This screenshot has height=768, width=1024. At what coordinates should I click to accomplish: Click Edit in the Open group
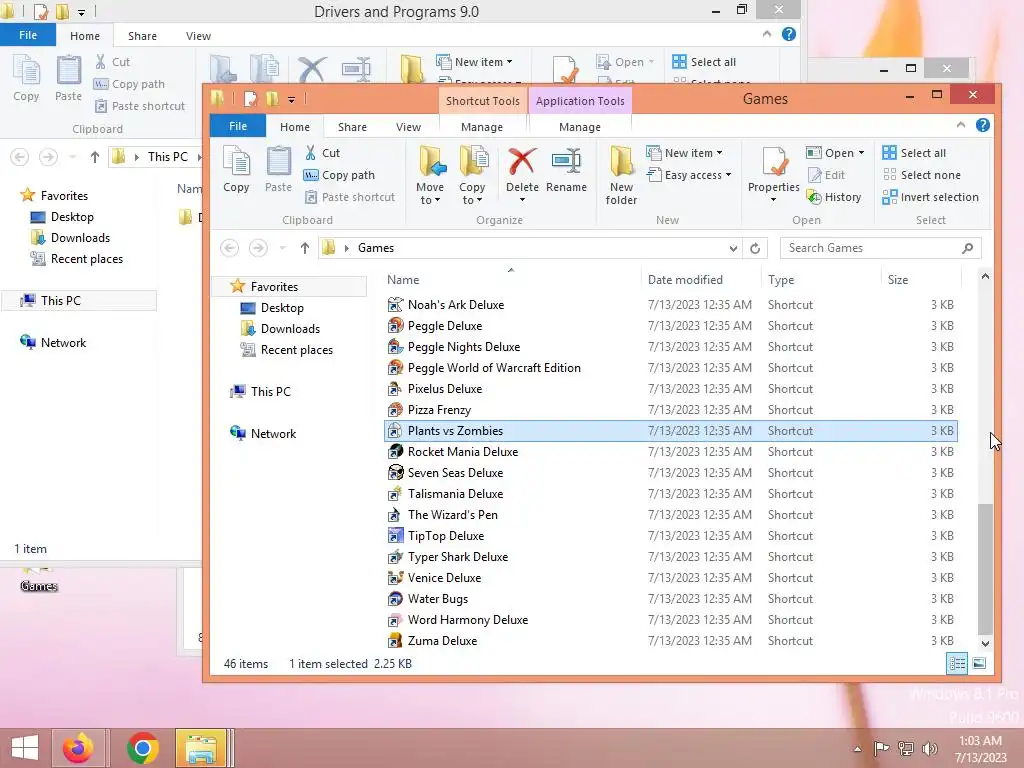[x=827, y=175]
